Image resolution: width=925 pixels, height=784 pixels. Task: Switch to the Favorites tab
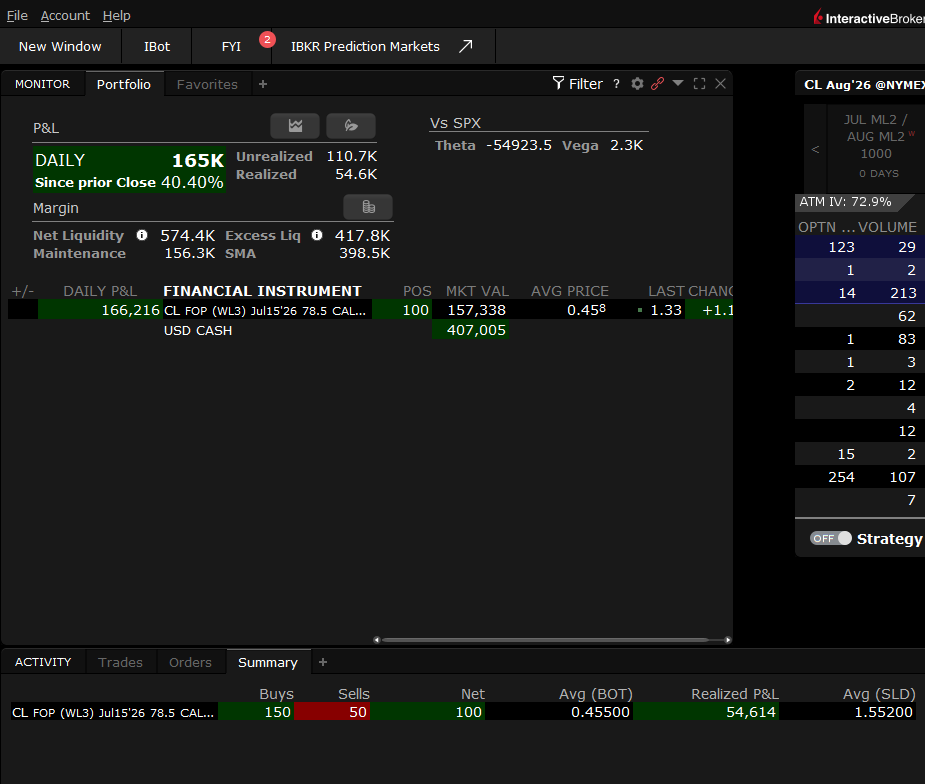coord(207,84)
